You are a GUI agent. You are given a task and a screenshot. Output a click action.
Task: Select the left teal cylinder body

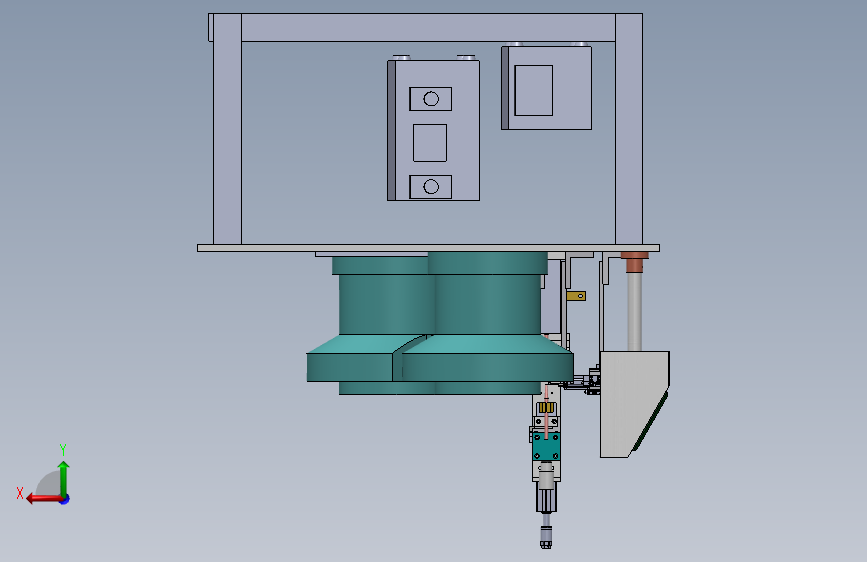[x=385, y=304]
